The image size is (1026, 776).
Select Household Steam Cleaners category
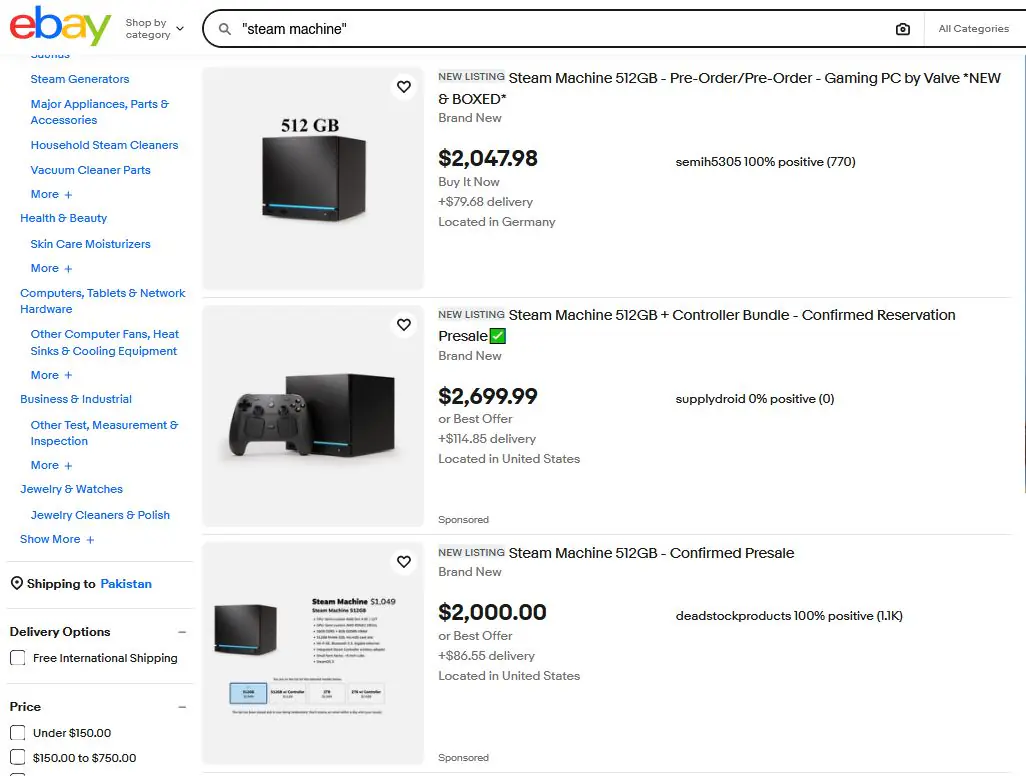click(104, 145)
